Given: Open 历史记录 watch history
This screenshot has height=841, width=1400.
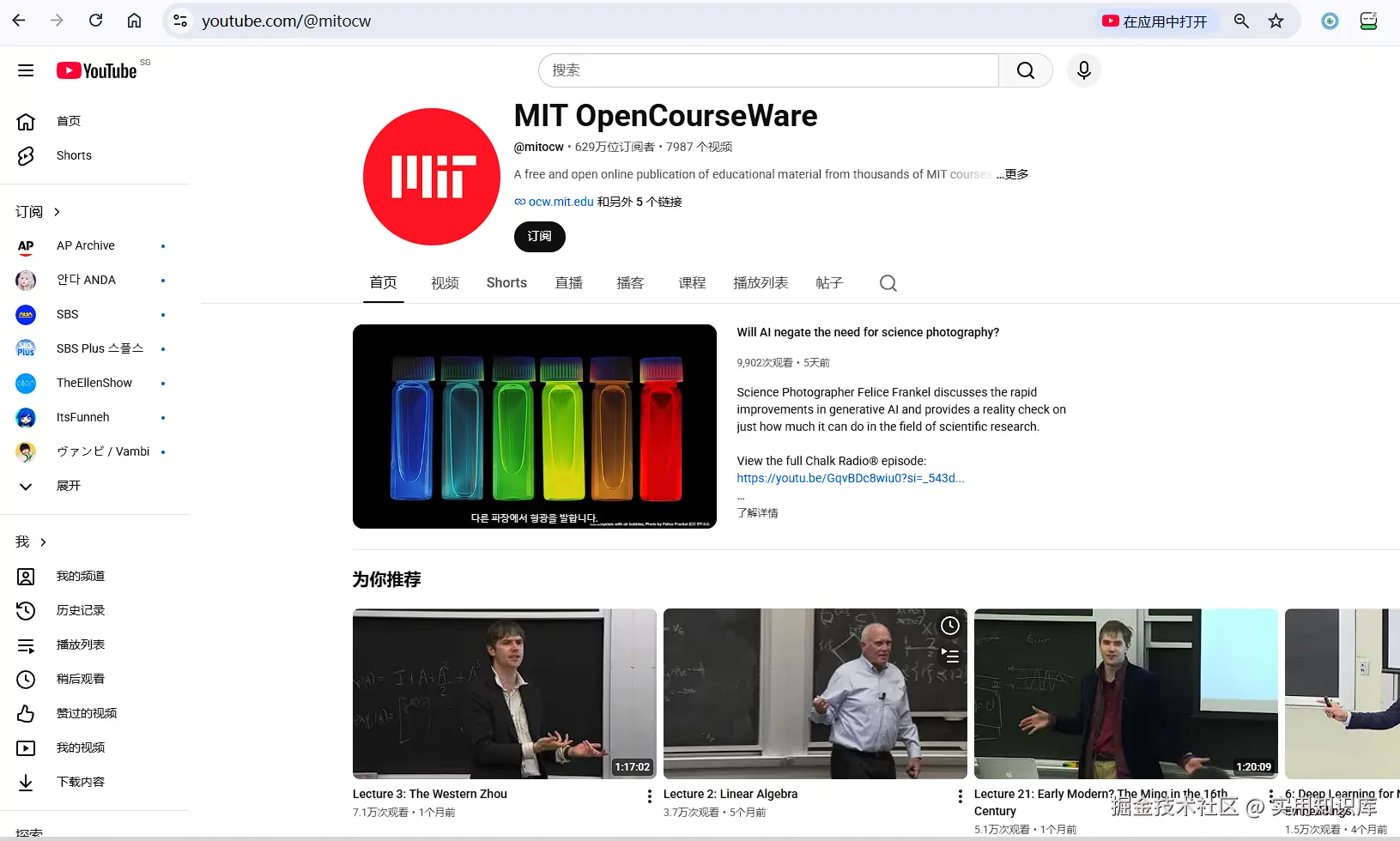Looking at the screenshot, I should point(94,610).
